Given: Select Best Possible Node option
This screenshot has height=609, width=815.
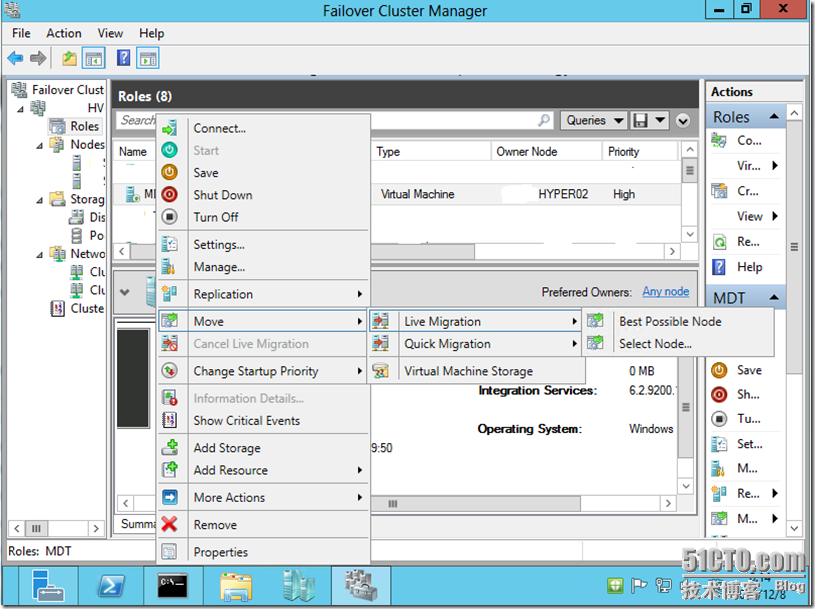Looking at the screenshot, I should [678, 322].
